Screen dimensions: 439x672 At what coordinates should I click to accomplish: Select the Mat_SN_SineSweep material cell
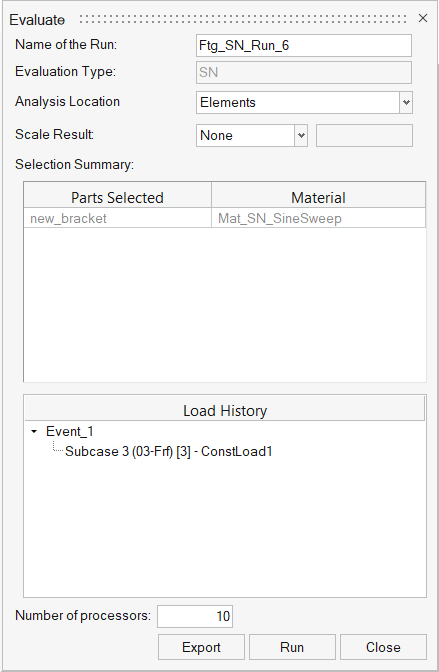pos(319,218)
